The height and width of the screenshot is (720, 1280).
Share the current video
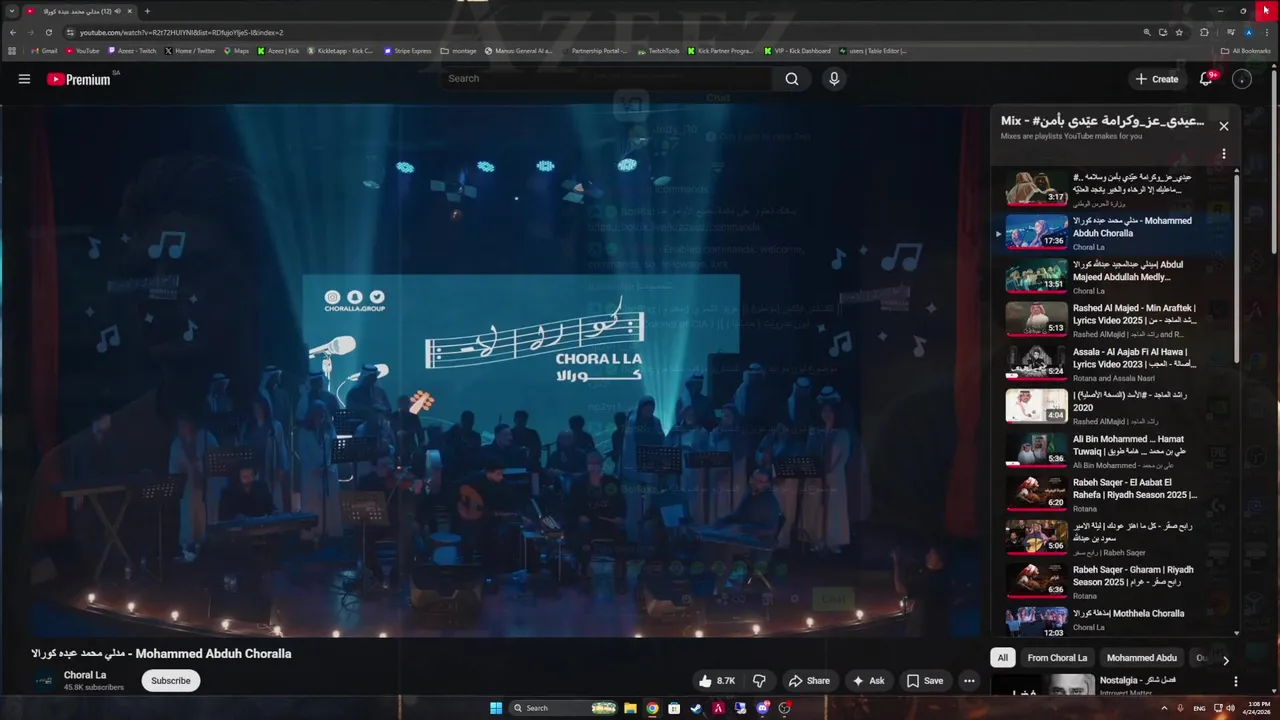tap(809, 681)
